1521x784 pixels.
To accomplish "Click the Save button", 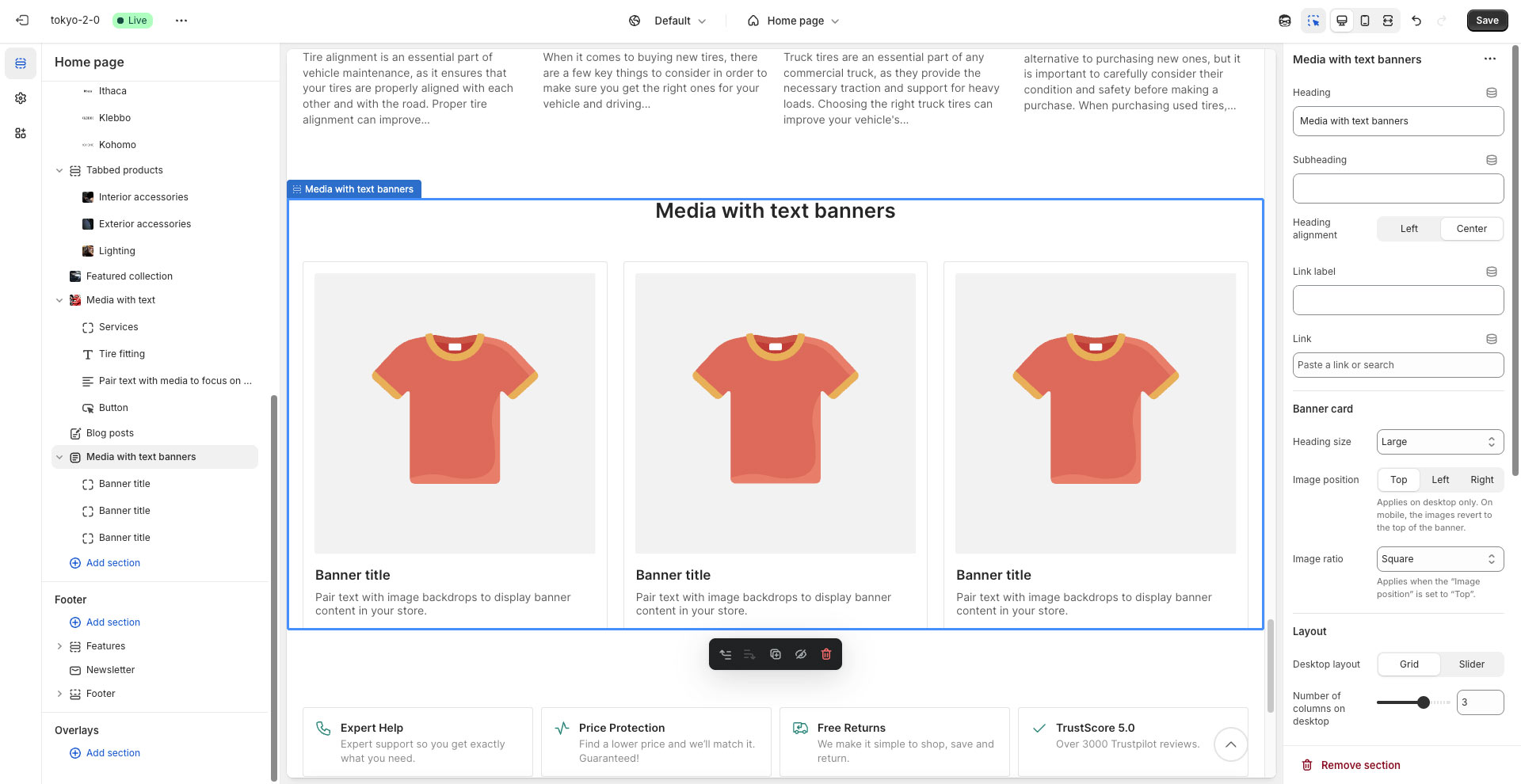I will coord(1487,21).
